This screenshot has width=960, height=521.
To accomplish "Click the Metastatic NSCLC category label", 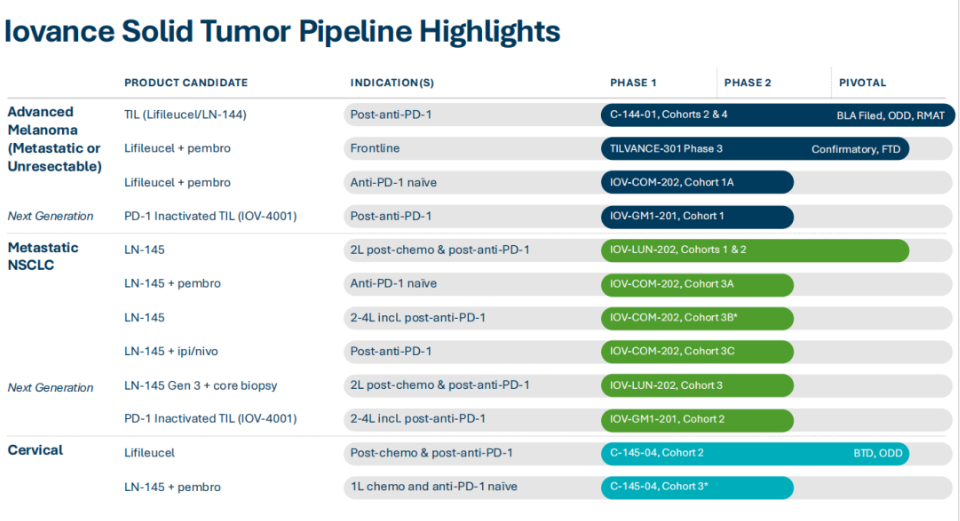I will tap(43, 257).
